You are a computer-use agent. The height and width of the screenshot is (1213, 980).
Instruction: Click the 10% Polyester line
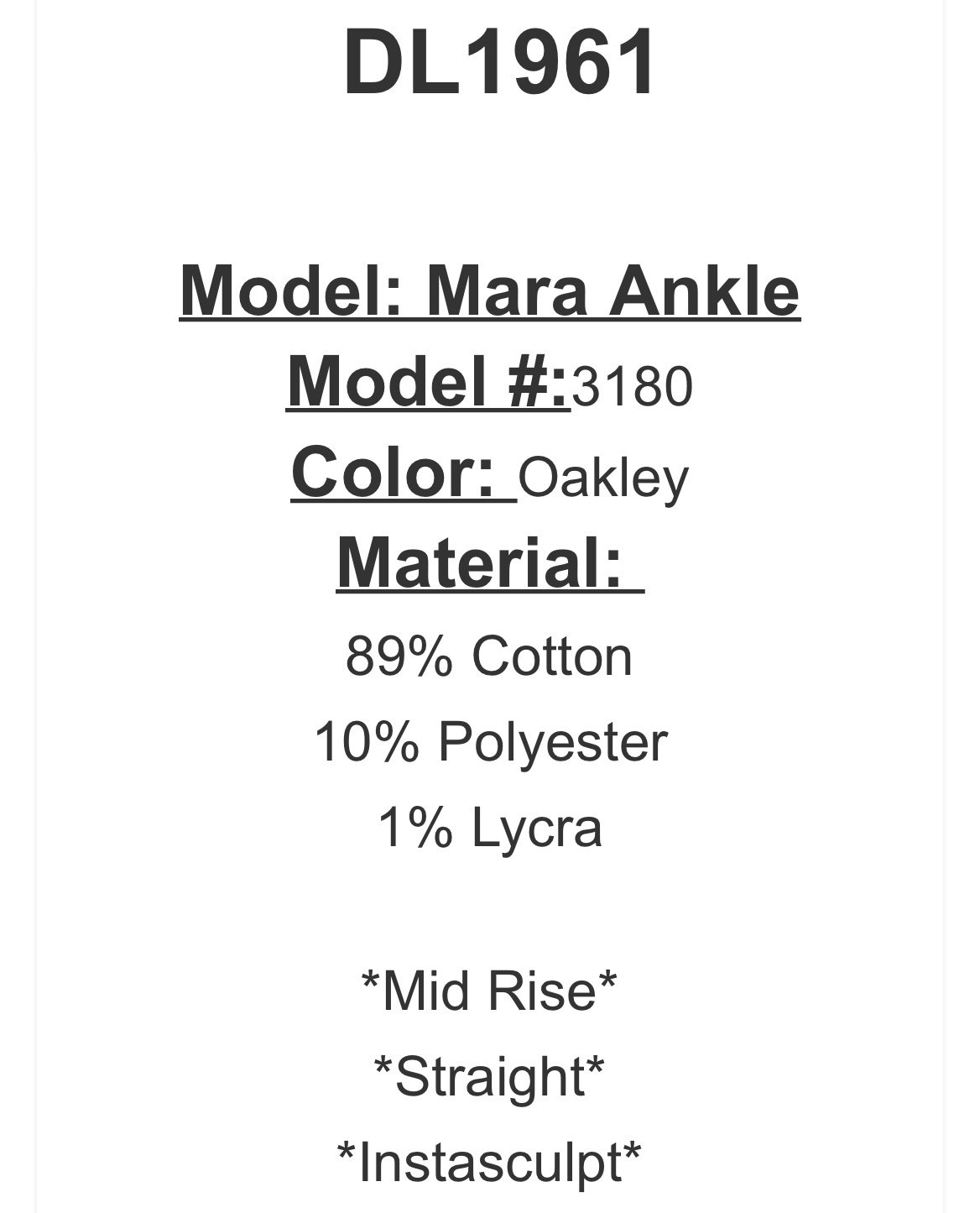click(x=491, y=742)
